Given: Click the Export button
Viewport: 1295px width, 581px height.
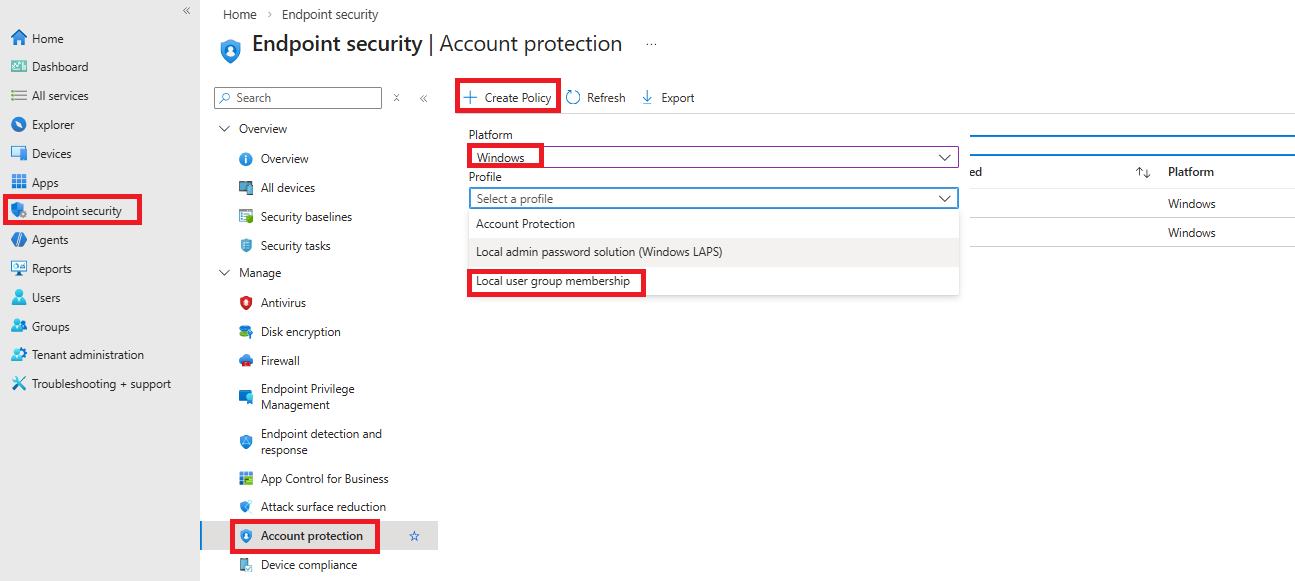Looking at the screenshot, I should click(667, 98).
